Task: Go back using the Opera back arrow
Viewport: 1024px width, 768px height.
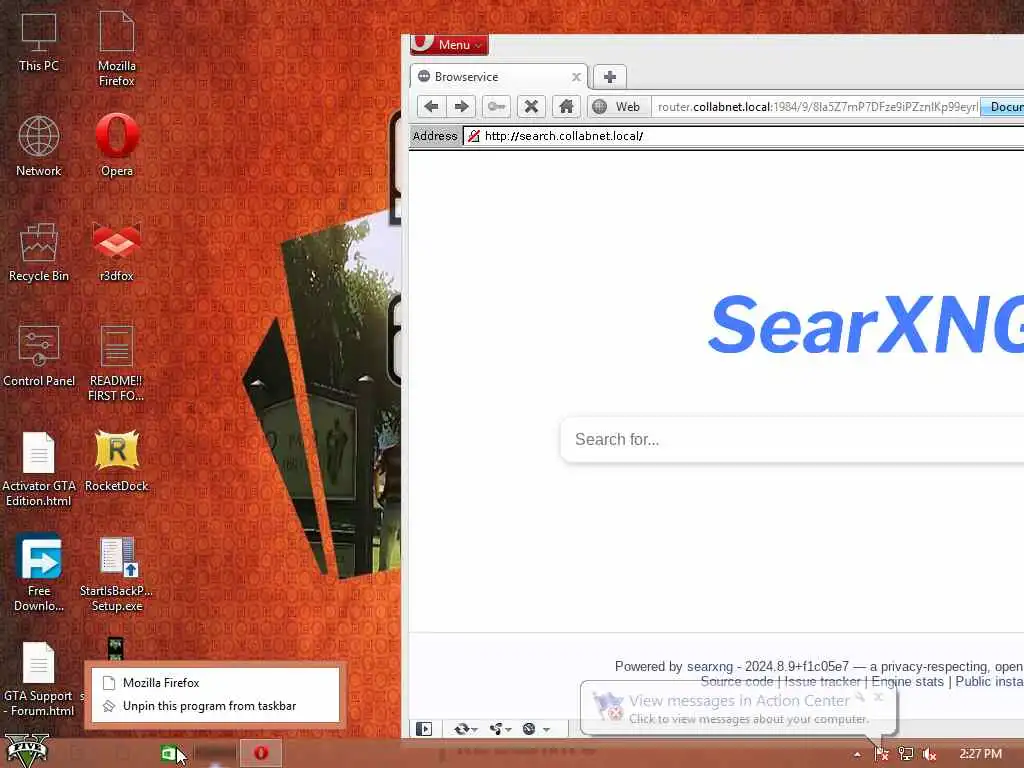Action: coord(431,106)
